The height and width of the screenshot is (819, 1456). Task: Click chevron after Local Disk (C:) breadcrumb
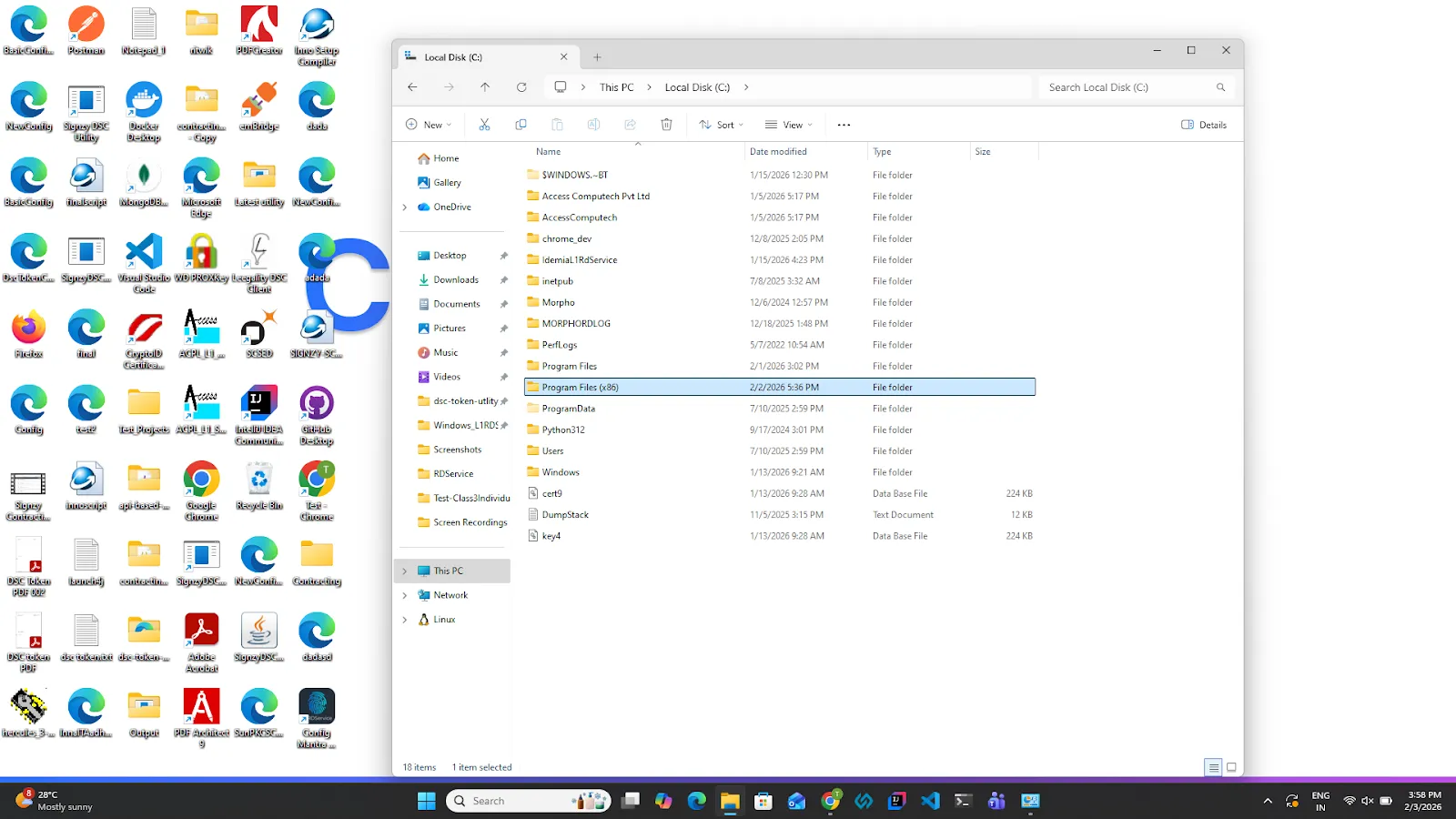pos(746,87)
